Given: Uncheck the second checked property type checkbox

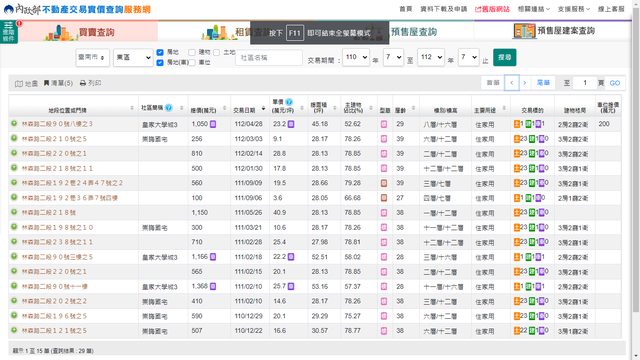Looking at the screenshot, I should (160, 62).
